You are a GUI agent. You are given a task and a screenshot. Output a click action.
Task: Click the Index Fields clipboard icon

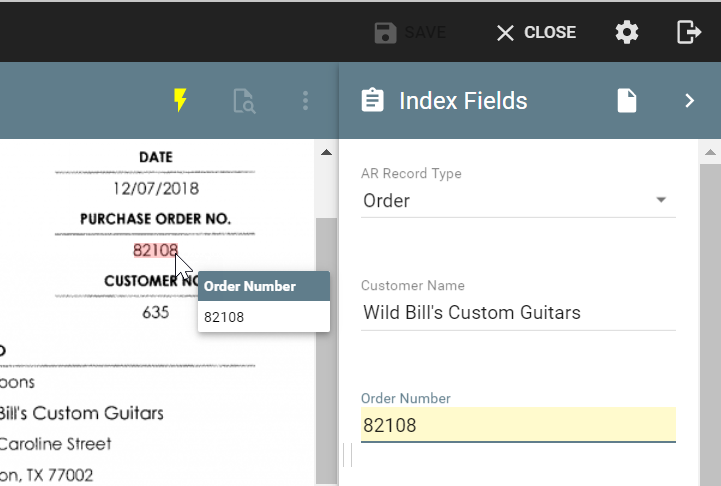pos(372,101)
